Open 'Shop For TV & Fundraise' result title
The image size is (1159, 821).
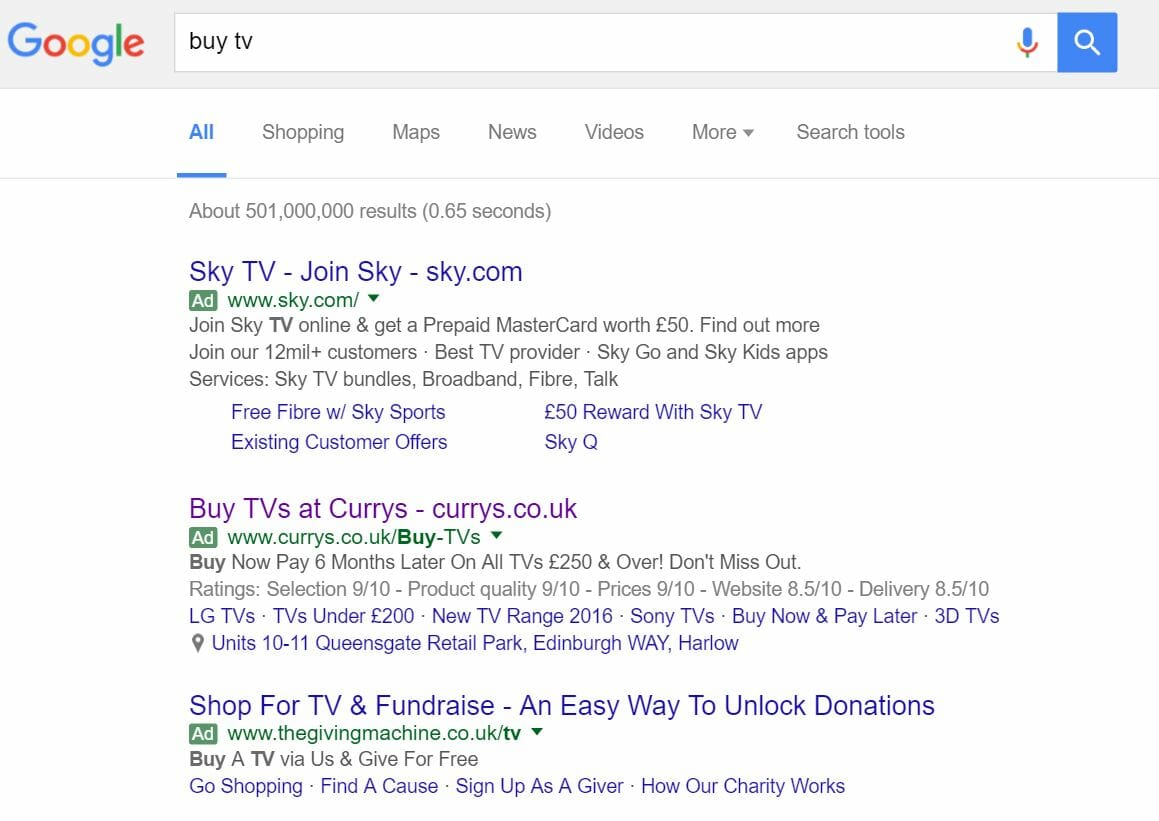click(x=562, y=705)
